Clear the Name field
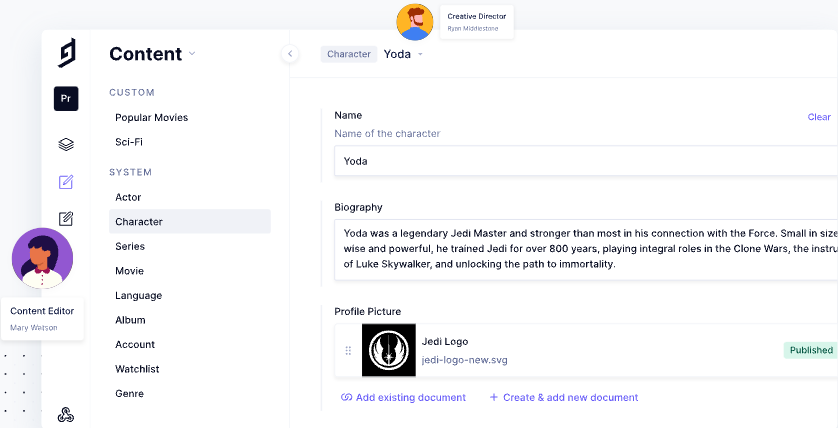 (x=818, y=117)
